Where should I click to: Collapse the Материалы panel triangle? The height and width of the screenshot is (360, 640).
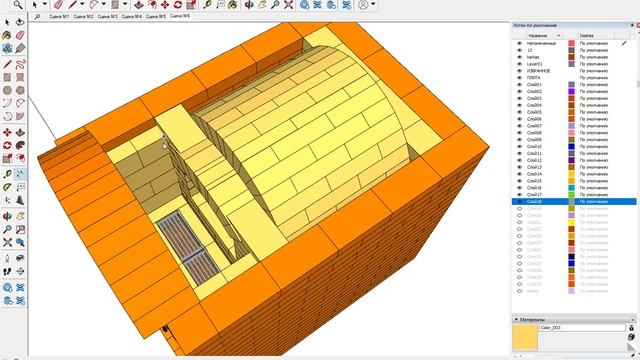pyautogui.click(x=516, y=319)
